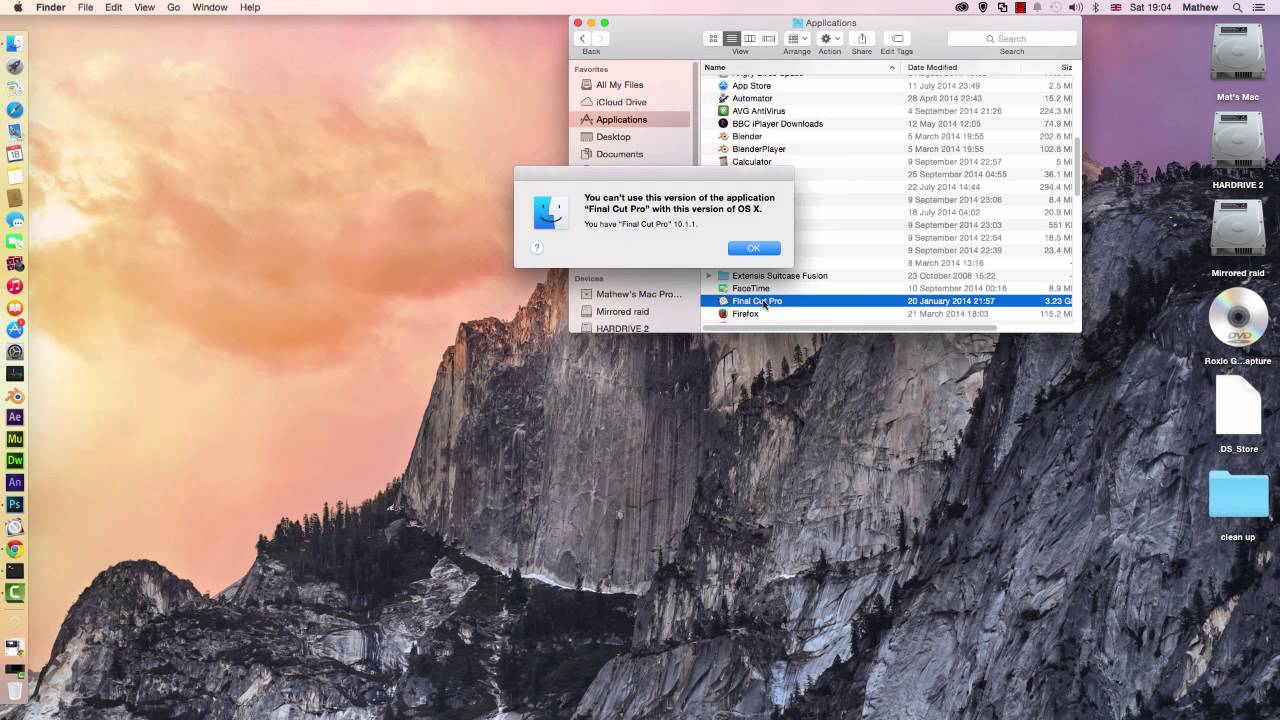This screenshot has width=1280, height=720.
Task: Select Mathew's Mac Pro device
Action: click(x=638, y=294)
